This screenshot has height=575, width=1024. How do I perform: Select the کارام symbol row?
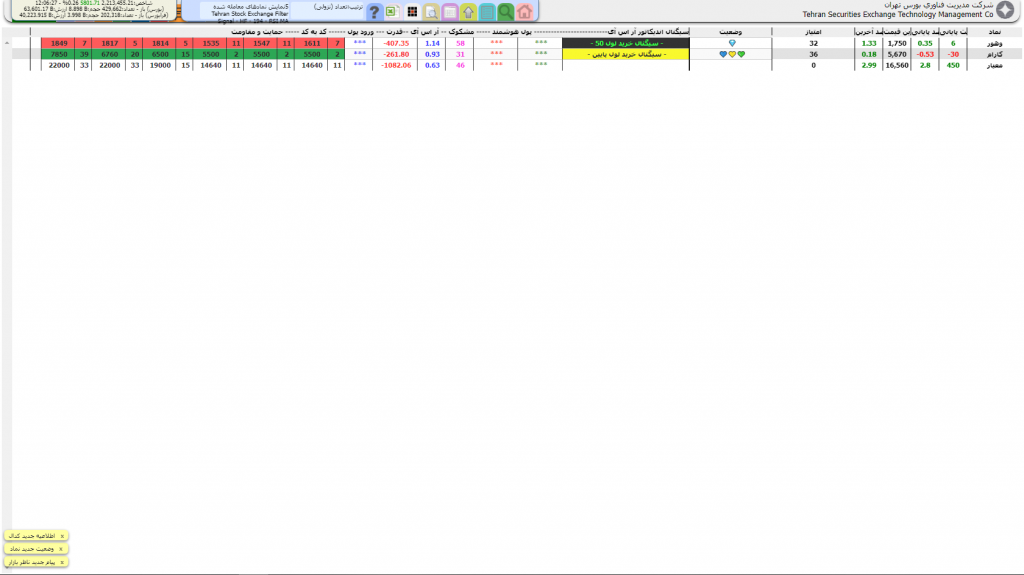coord(994,54)
